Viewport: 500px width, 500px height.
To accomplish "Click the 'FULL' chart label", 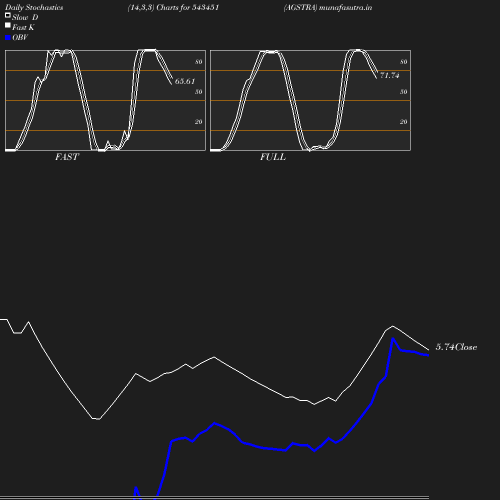I will pyautogui.click(x=273, y=157).
